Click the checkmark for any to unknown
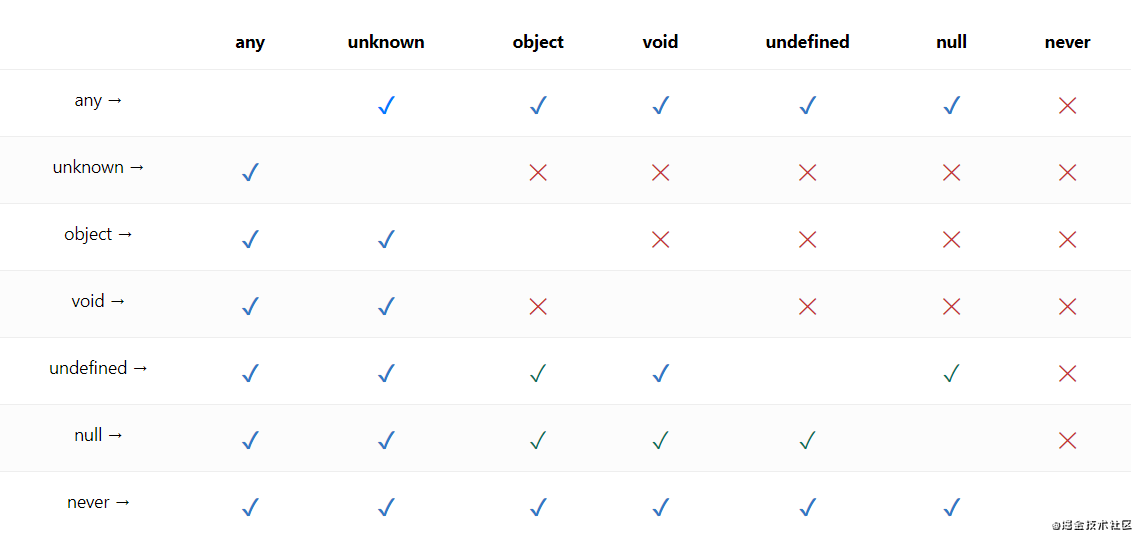Viewport: 1144px width, 541px height. click(386, 105)
